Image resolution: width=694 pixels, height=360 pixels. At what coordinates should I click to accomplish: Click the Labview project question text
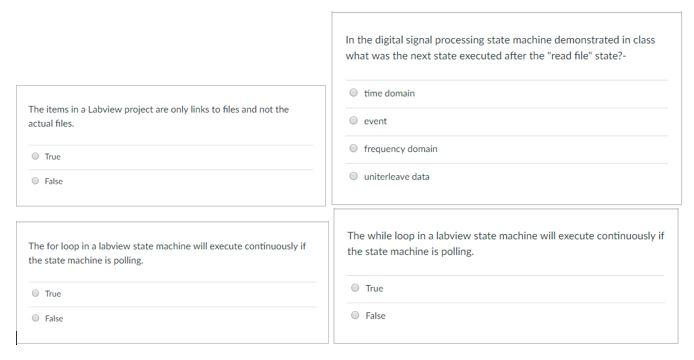click(x=158, y=116)
